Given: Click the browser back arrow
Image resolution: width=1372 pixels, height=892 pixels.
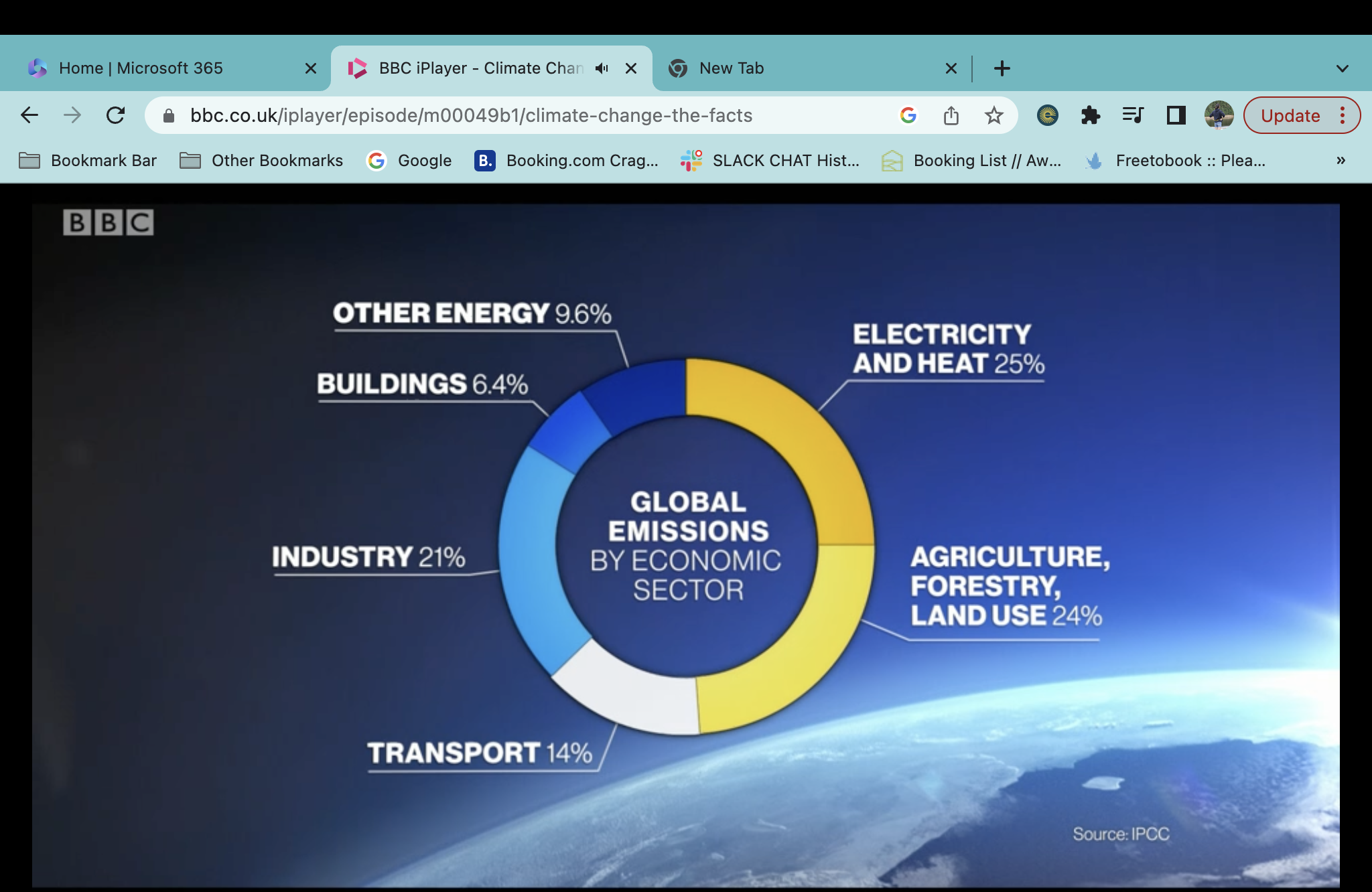Looking at the screenshot, I should point(29,115).
